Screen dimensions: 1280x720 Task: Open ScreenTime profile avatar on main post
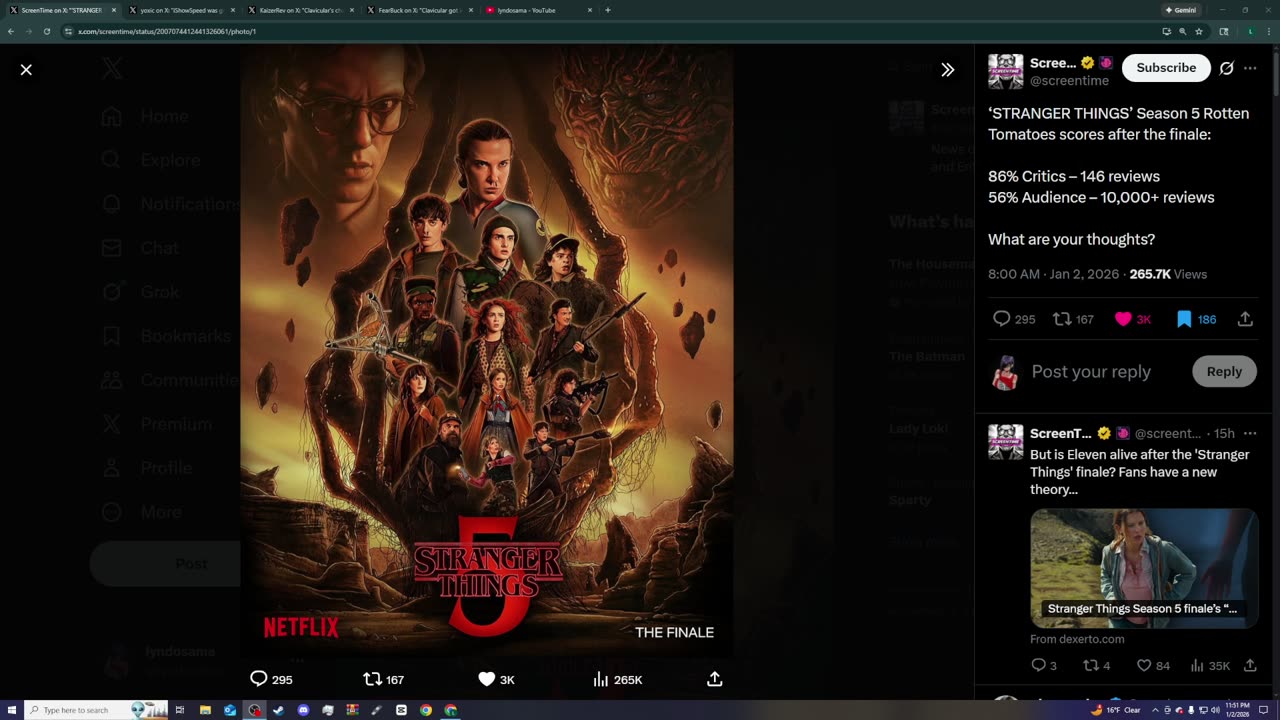point(1005,71)
